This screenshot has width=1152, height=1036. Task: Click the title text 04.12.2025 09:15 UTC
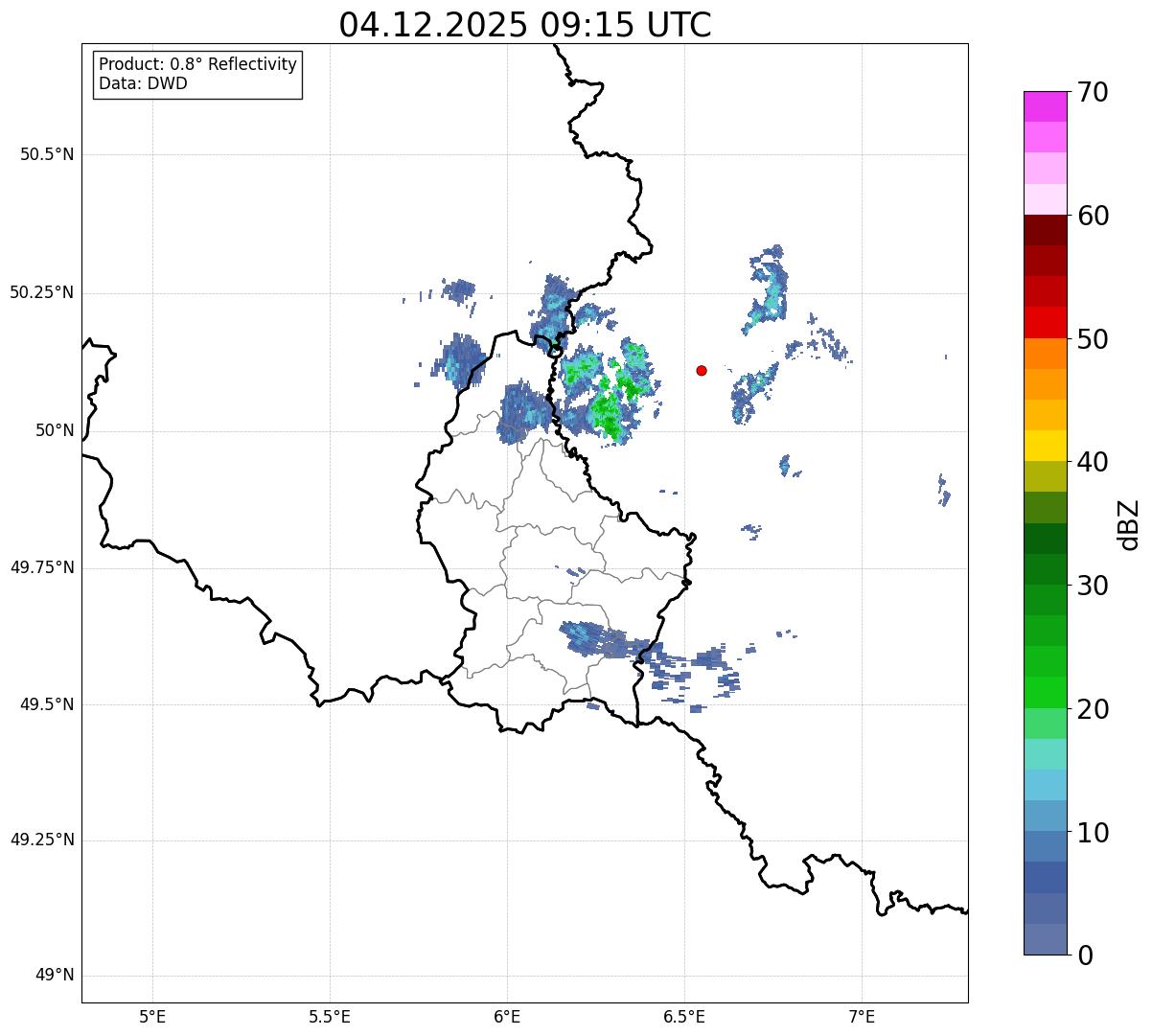click(x=525, y=25)
